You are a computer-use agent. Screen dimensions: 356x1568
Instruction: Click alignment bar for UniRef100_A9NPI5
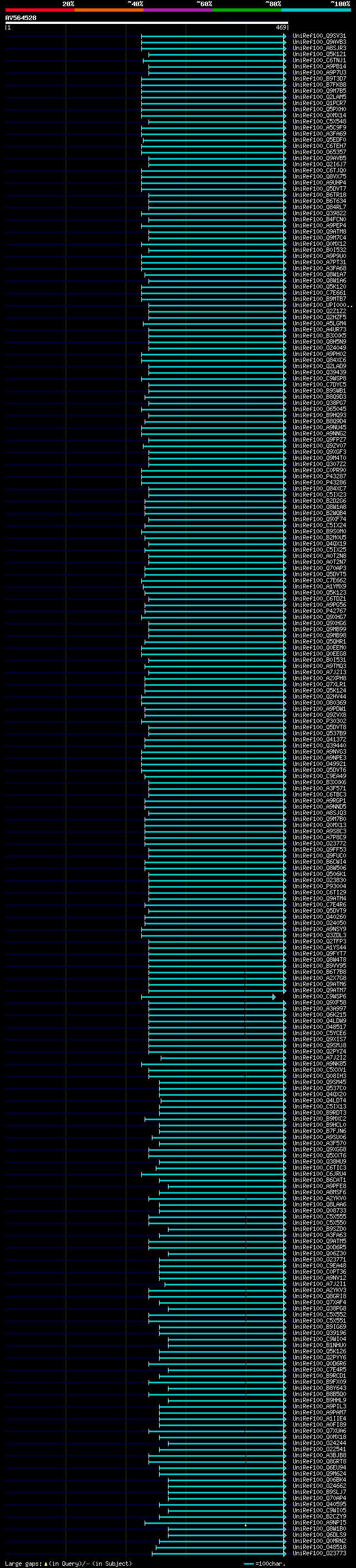(215, 1523)
